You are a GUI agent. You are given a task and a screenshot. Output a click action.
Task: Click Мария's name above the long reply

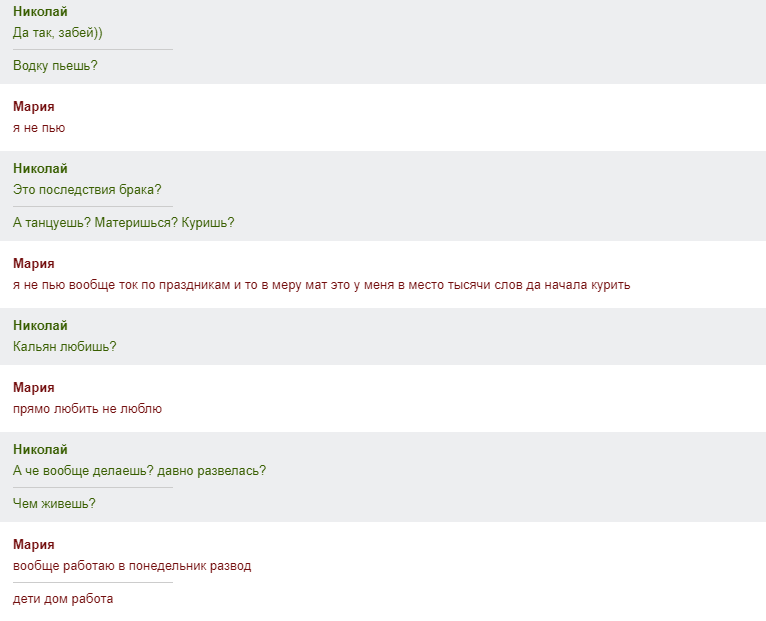[x=34, y=263]
